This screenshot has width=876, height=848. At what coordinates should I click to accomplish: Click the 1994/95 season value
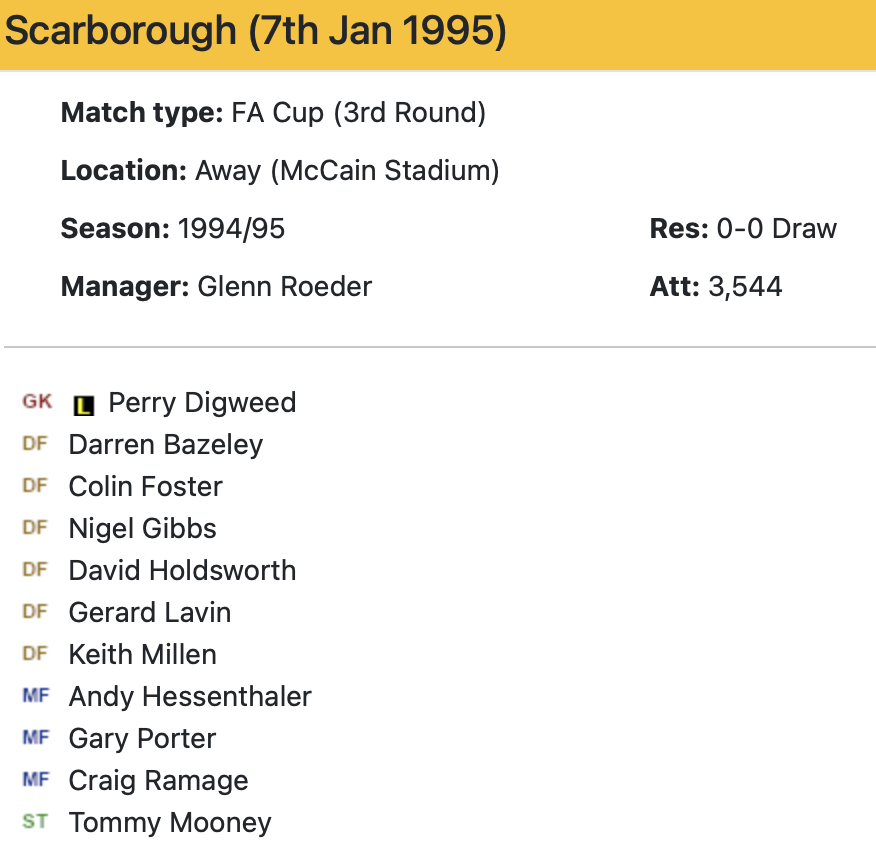[x=231, y=229]
